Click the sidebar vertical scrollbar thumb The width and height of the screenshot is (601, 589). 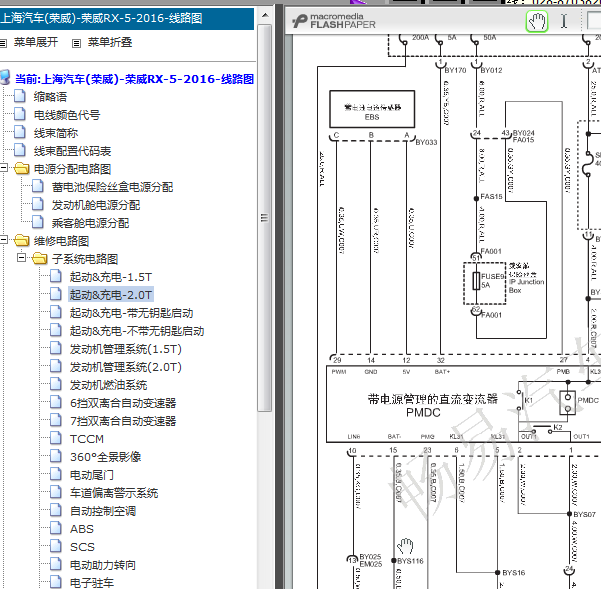pyautogui.click(x=264, y=218)
